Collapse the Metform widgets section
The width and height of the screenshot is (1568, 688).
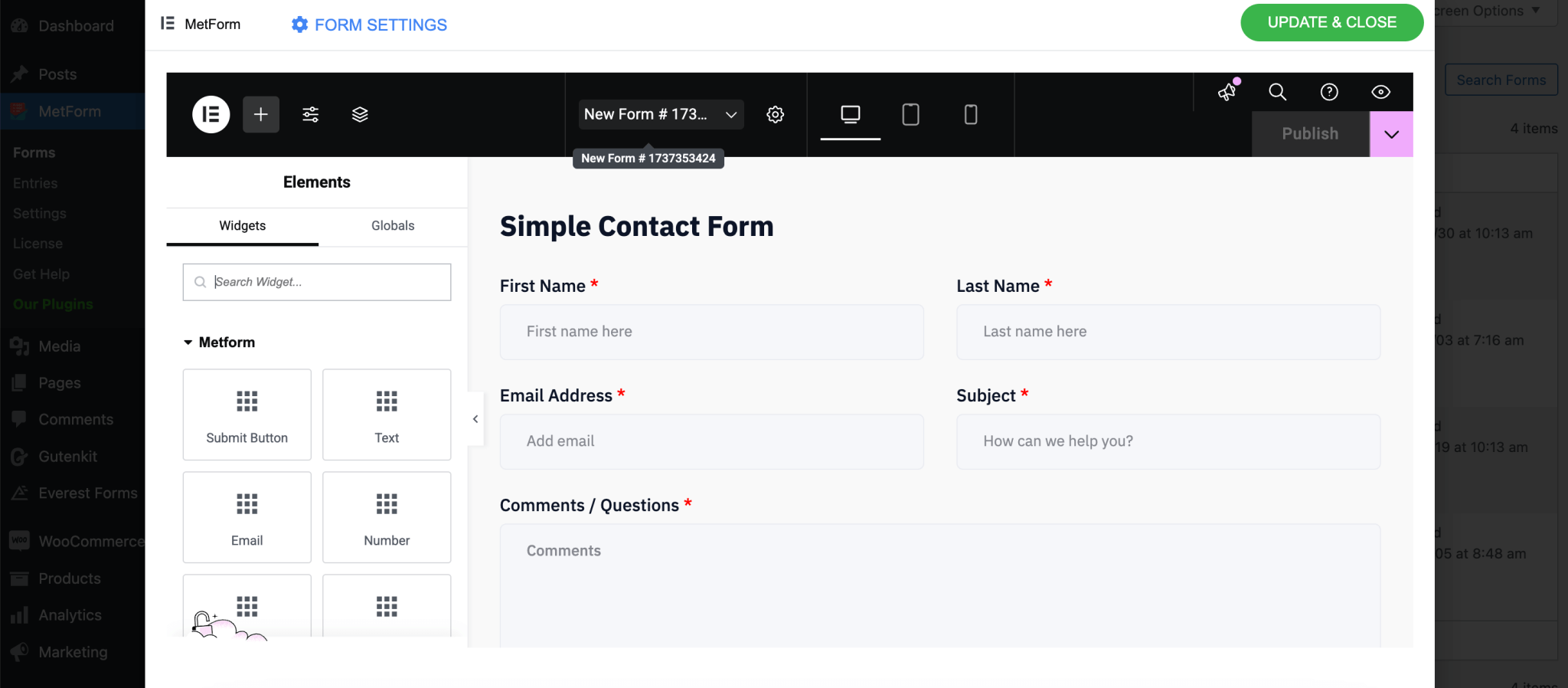pos(189,342)
